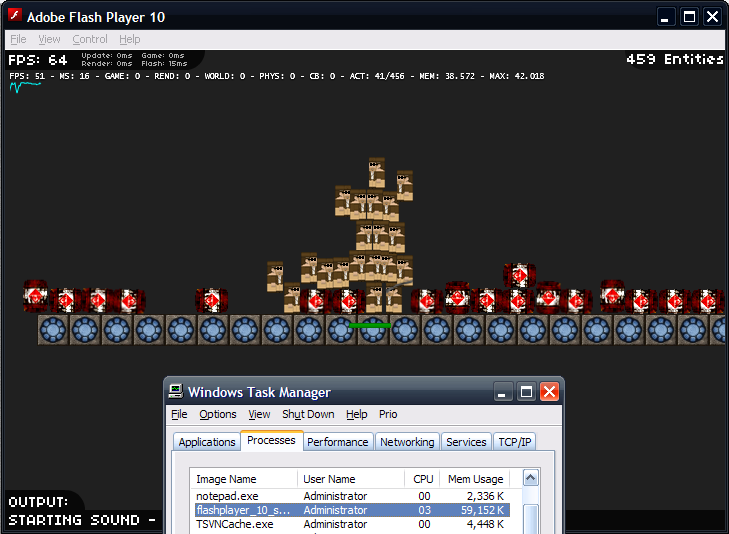Open Task Manager's Options menu
Image resolution: width=729 pixels, height=534 pixels.
pyautogui.click(x=218, y=414)
